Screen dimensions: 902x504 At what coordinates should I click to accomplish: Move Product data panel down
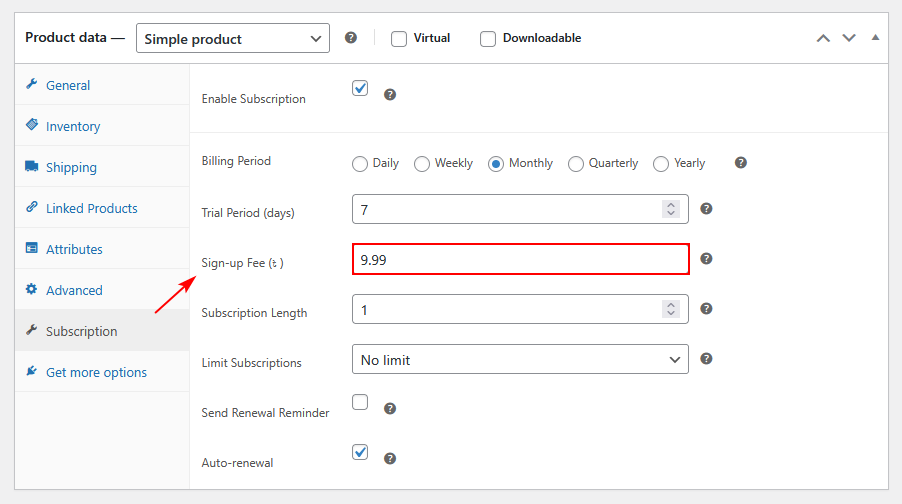(849, 39)
